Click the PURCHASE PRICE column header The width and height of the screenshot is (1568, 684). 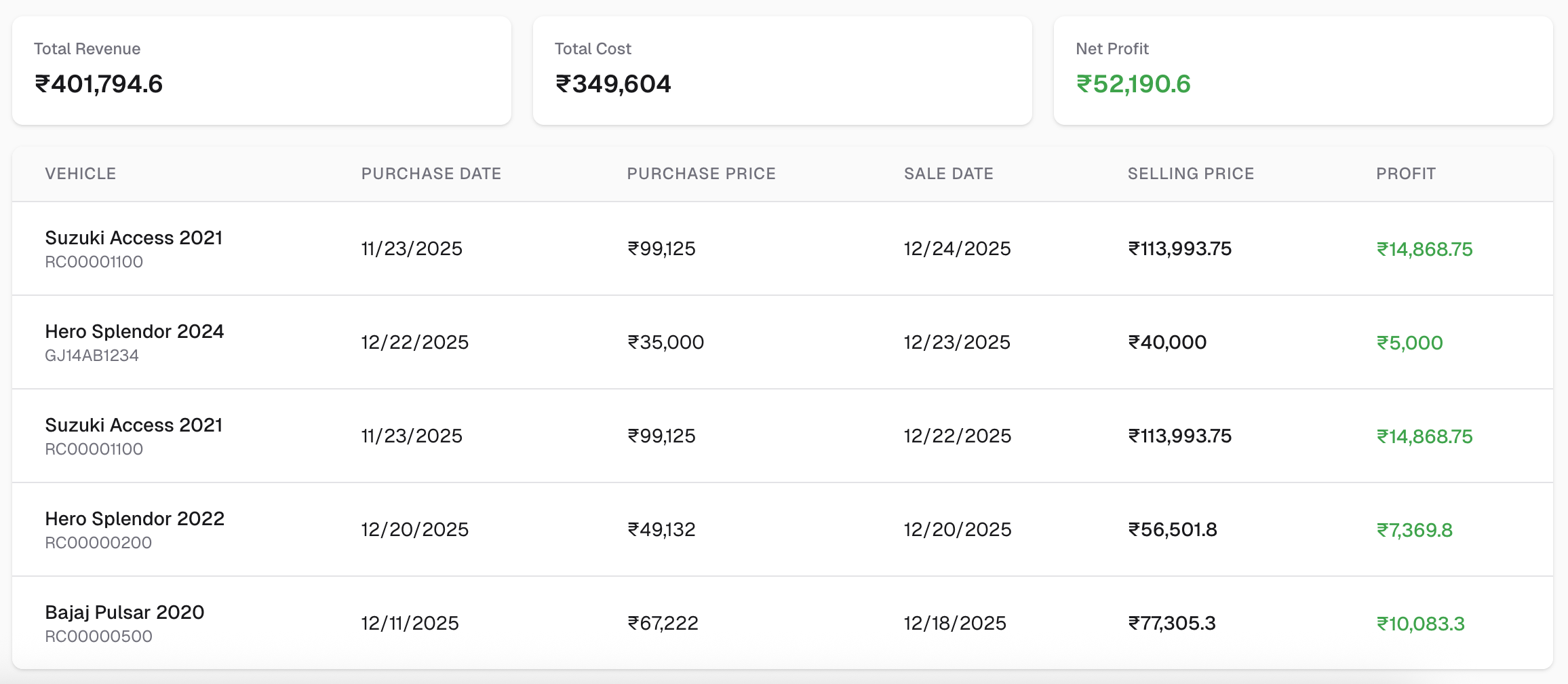coord(701,174)
